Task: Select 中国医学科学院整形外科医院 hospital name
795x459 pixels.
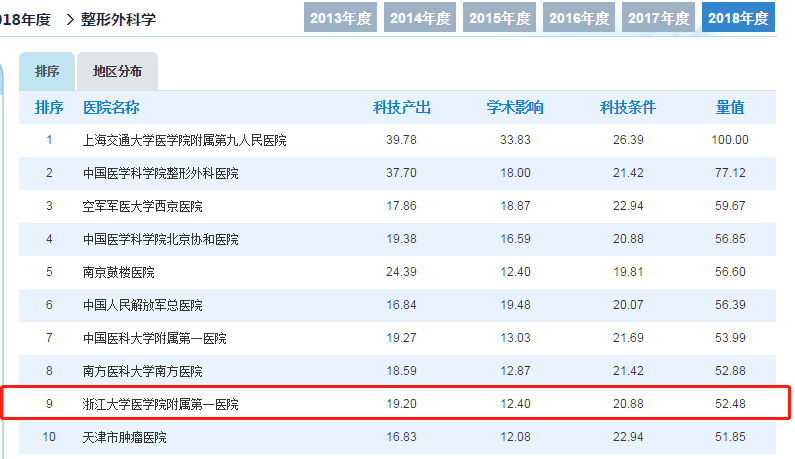Action: pyautogui.click(x=161, y=173)
